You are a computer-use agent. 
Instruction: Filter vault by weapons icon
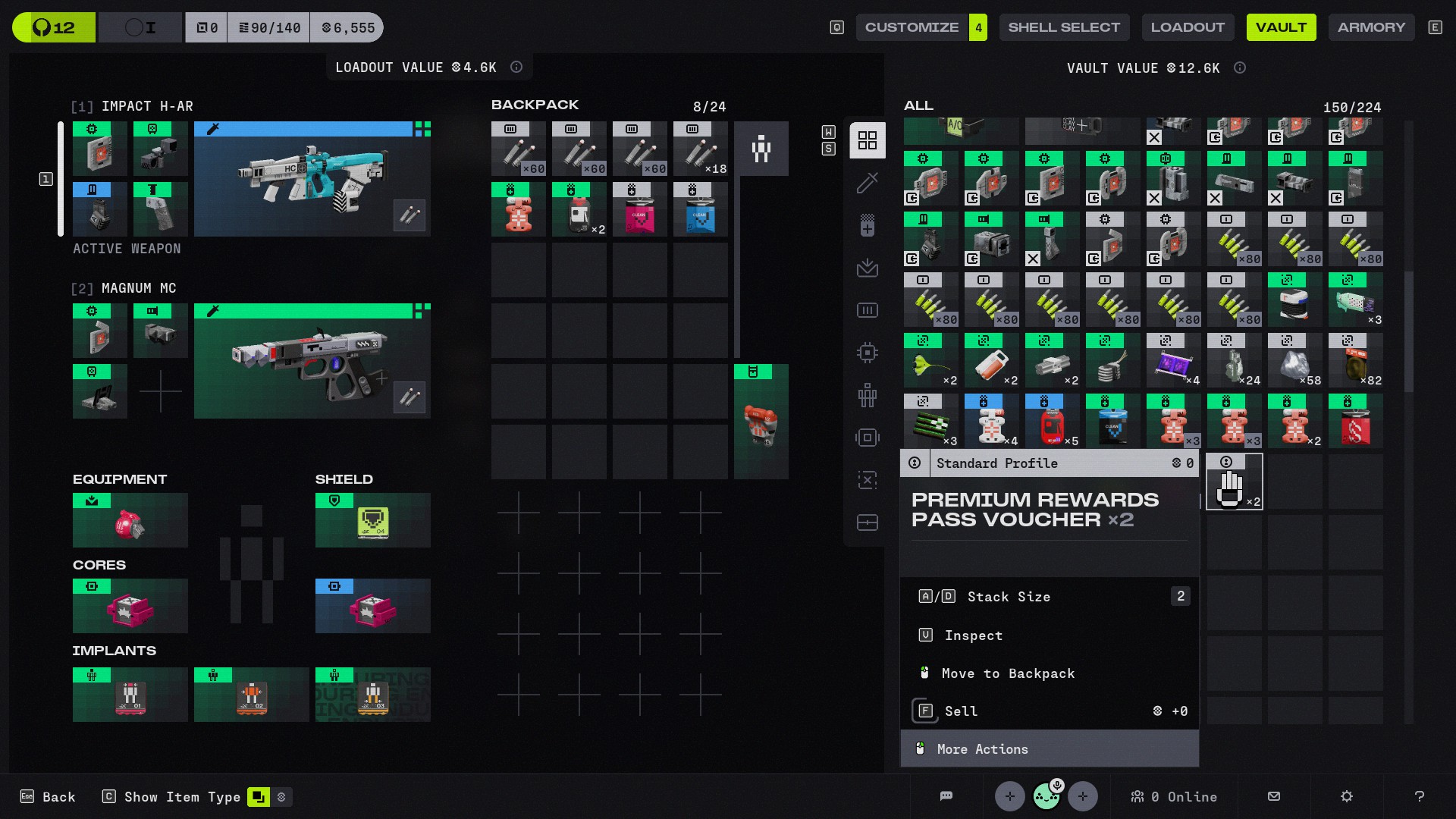(x=868, y=183)
